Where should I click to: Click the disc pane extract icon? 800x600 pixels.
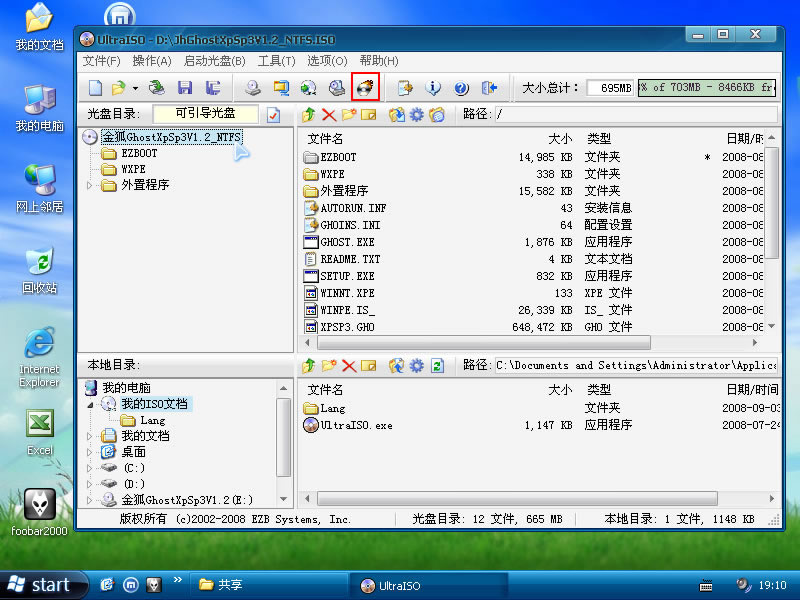click(x=396, y=114)
